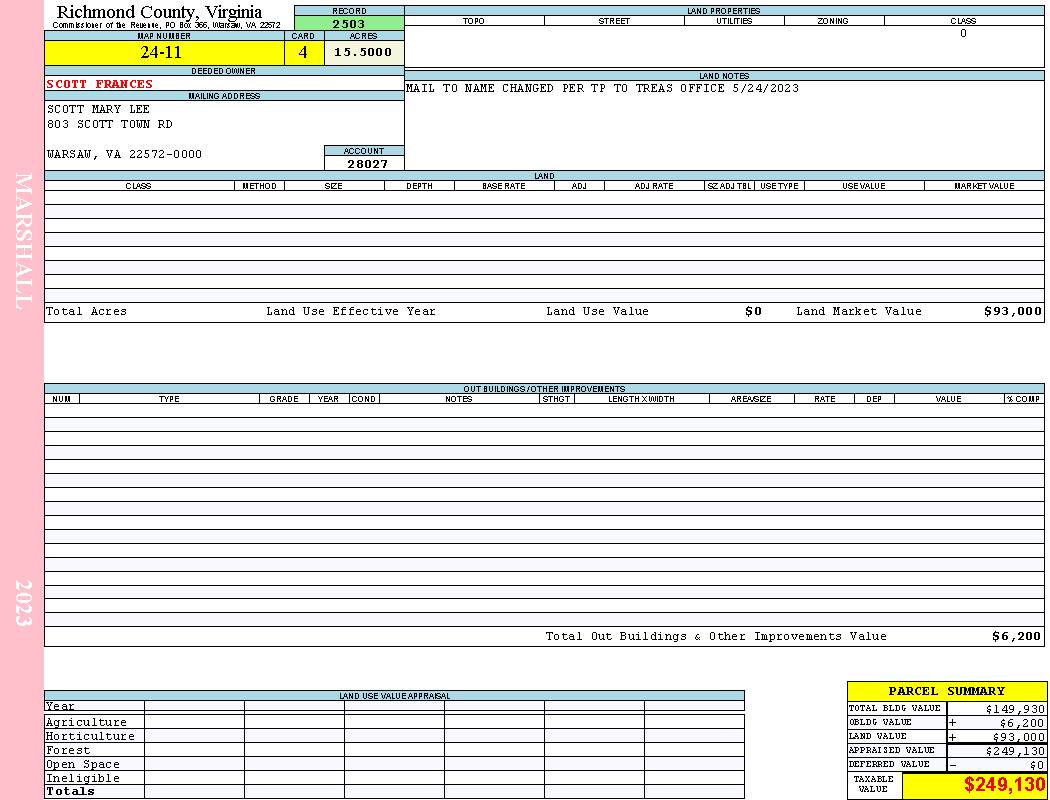Screen dimensions: 1050x800
Task: Click red taxable value $249,130
Action: pyautogui.click(x=1004, y=785)
